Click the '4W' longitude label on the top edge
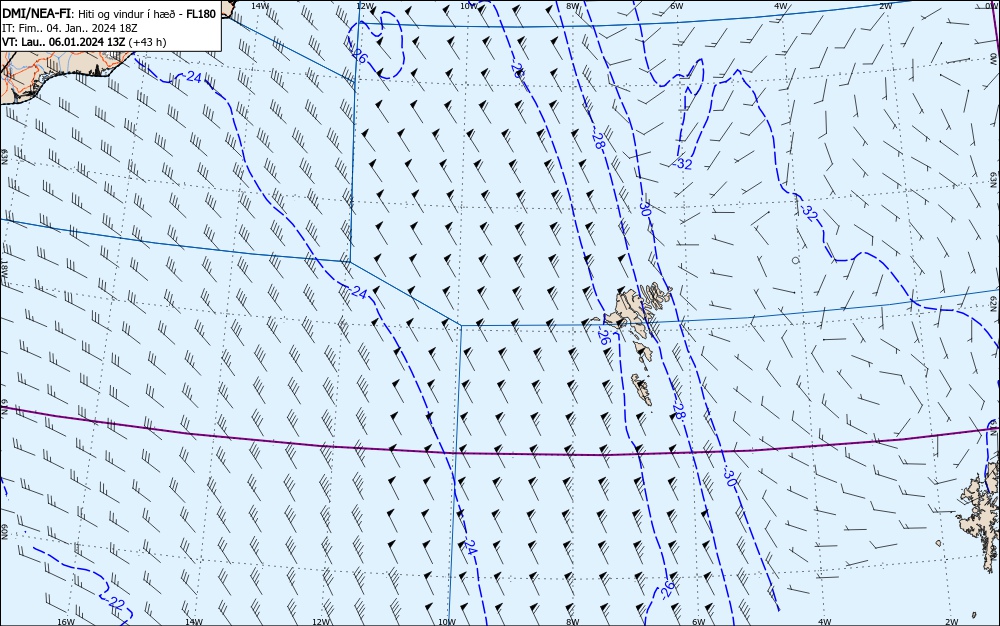 click(x=781, y=6)
